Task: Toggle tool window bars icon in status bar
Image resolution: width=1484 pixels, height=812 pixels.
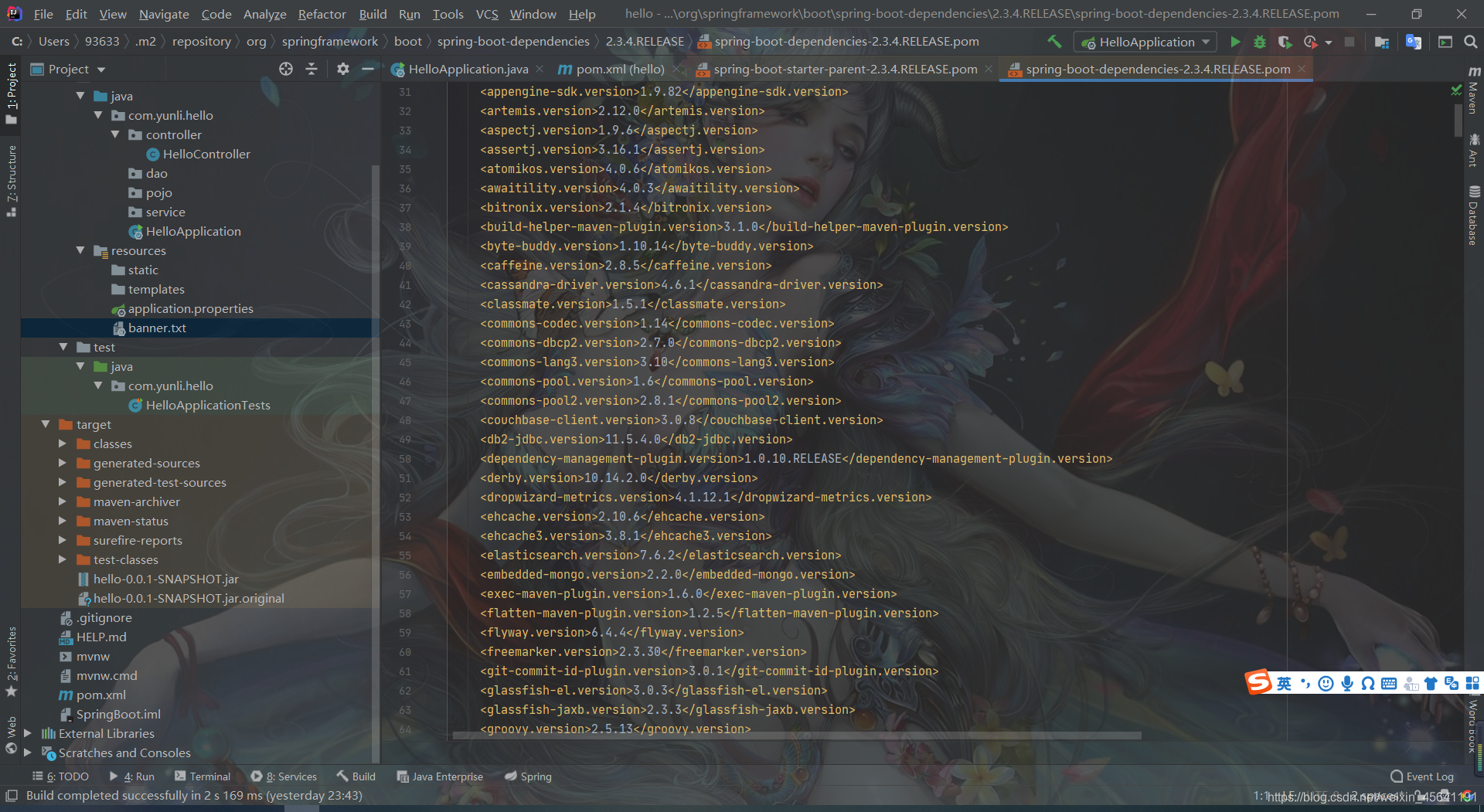Action: [x=12, y=796]
